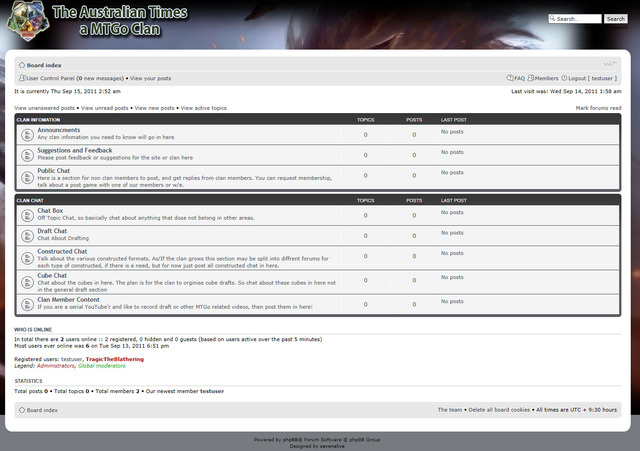Click the change font size icon
This screenshot has height=451, width=640.
coord(610,64)
